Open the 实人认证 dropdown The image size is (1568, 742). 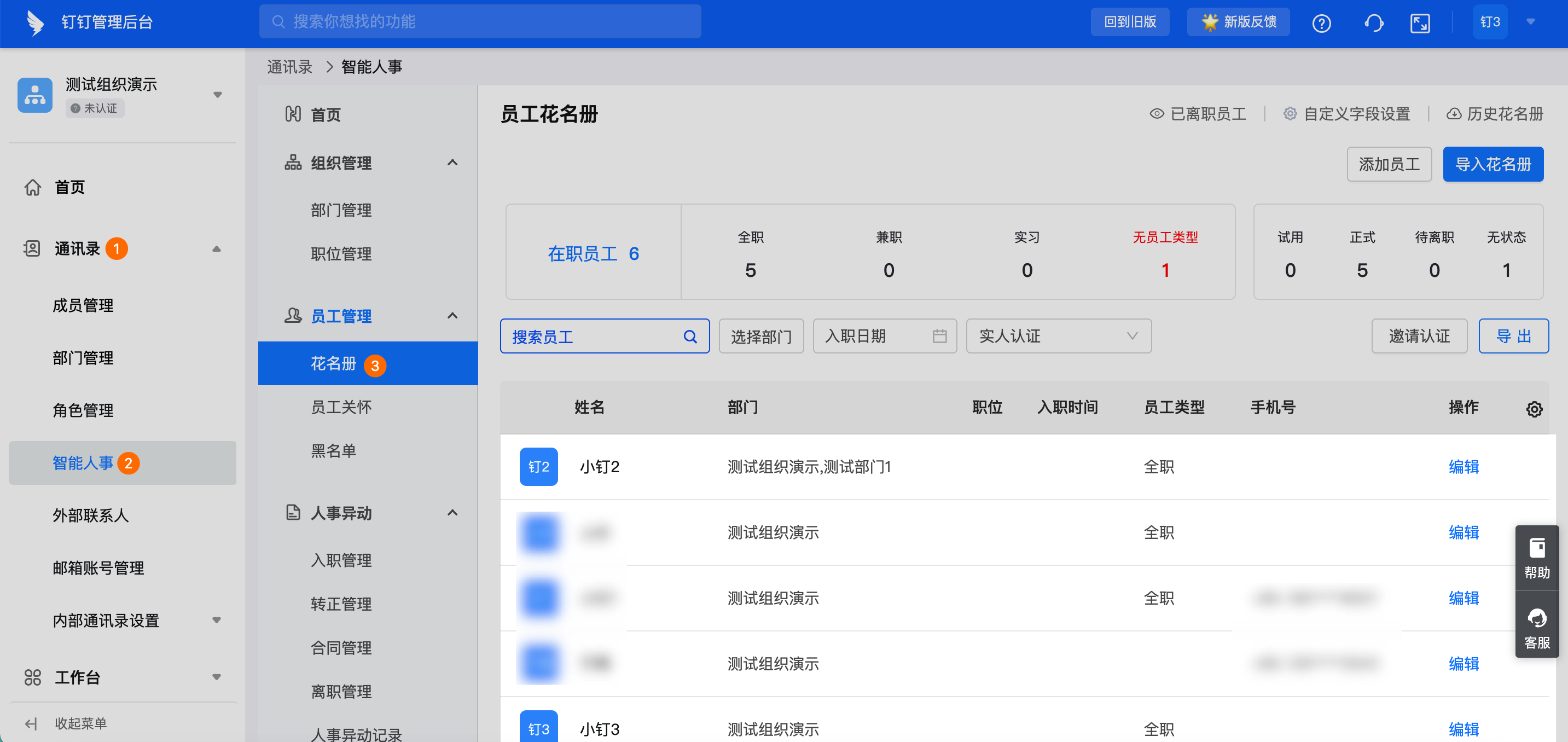coord(1059,336)
